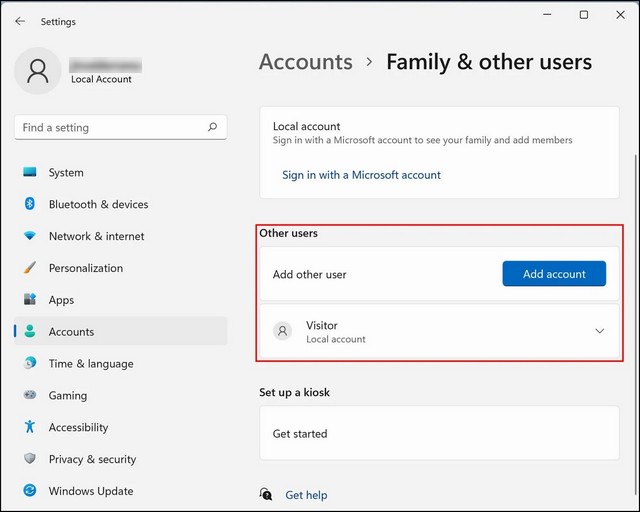Viewport: 640px width, 512px height.
Task: Click the Accessibility figure icon
Action: (30, 427)
